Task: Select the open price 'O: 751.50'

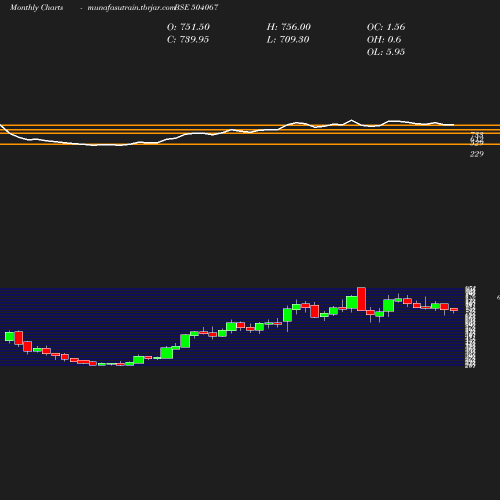Action: pyautogui.click(x=188, y=27)
